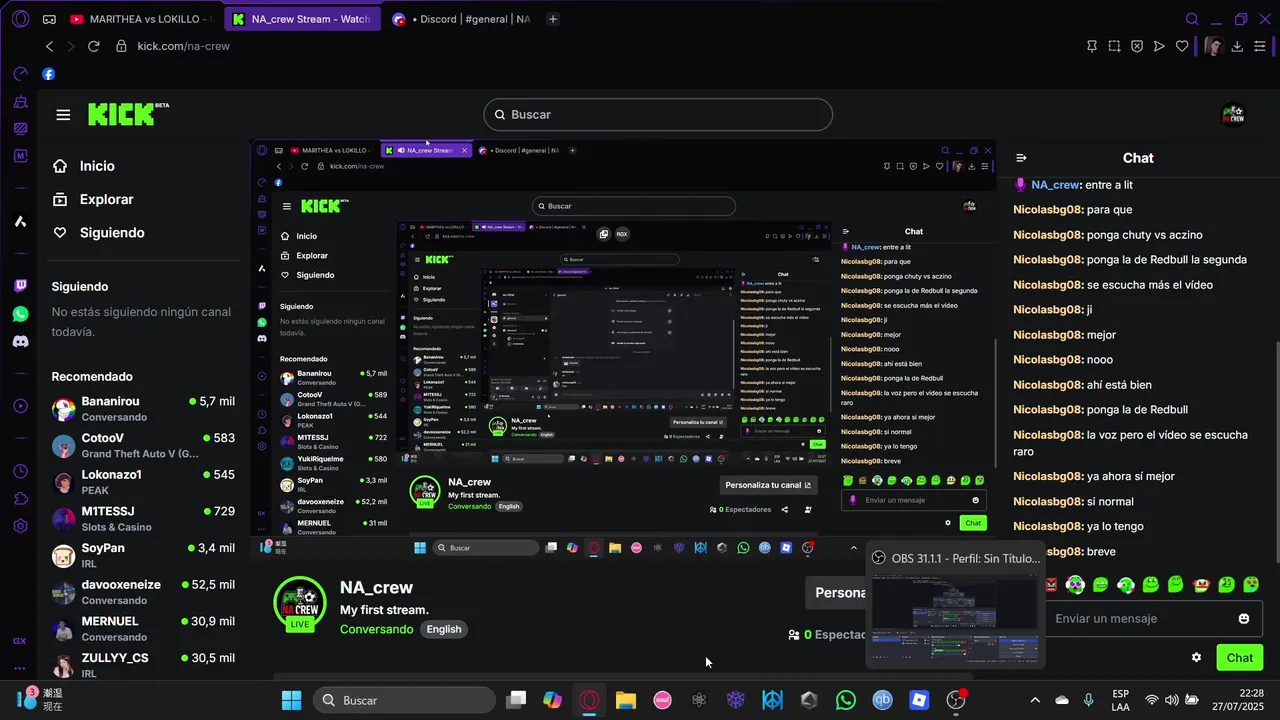The image size is (1280, 720).
Task: Open History clock icon in sidebar
Action: point(20,471)
